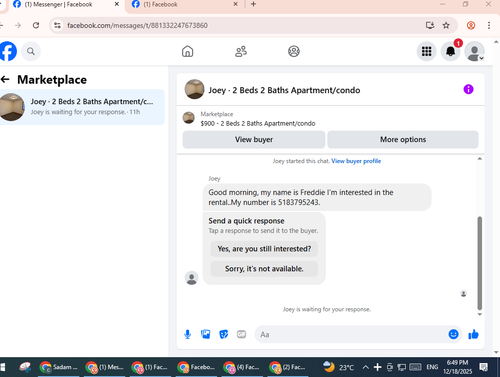Open the Groups icon in top navigation
The image size is (500, 377).
click(294, 51)
